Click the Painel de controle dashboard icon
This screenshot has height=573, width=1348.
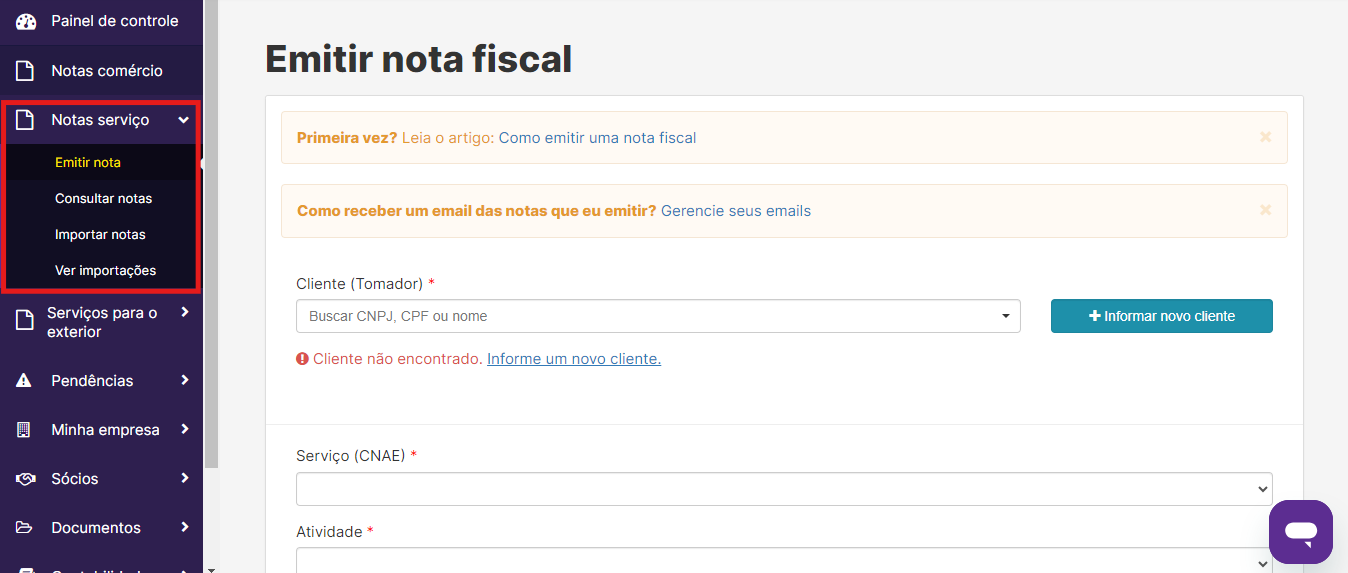[26, 21]
